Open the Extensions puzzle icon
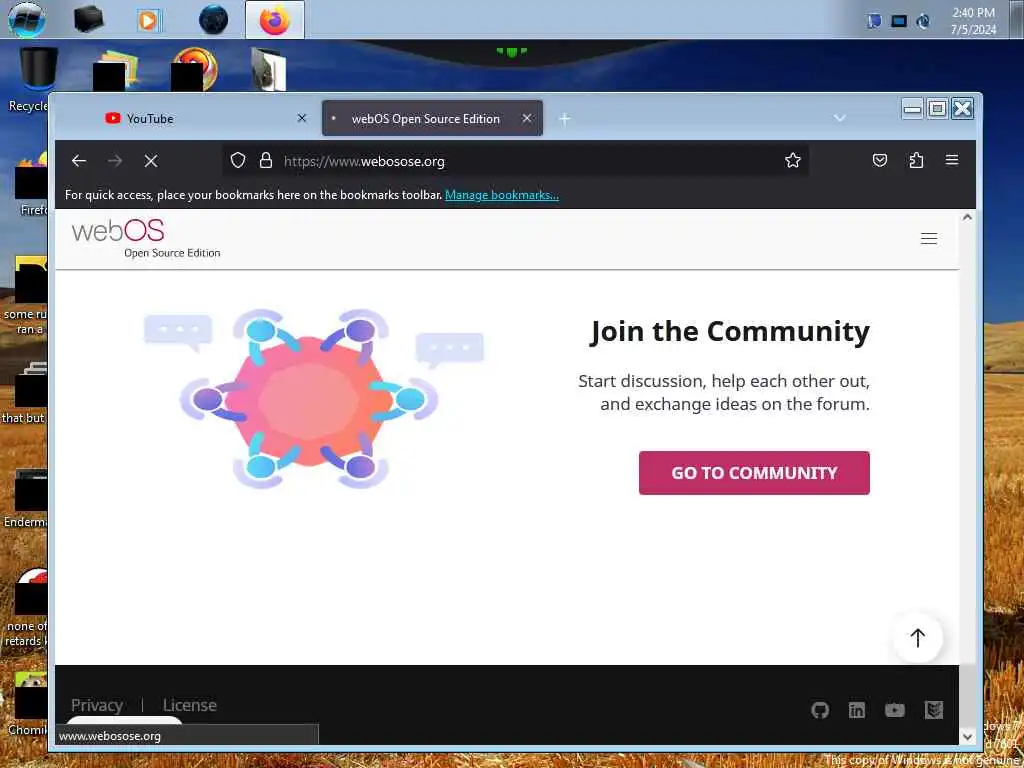This screenshot has height=768, width=1024. [x=916, y=161]
